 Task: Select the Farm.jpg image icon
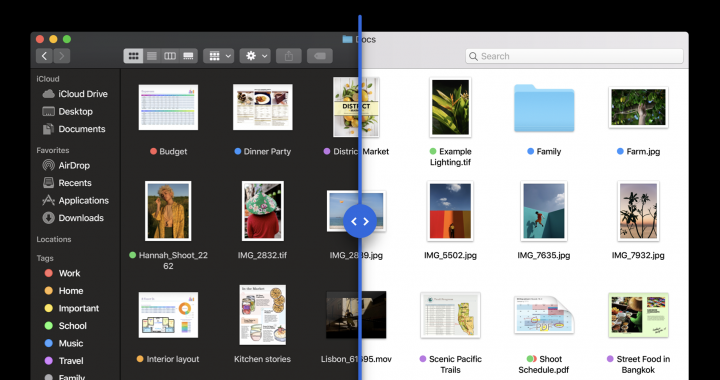pos(638,107)
